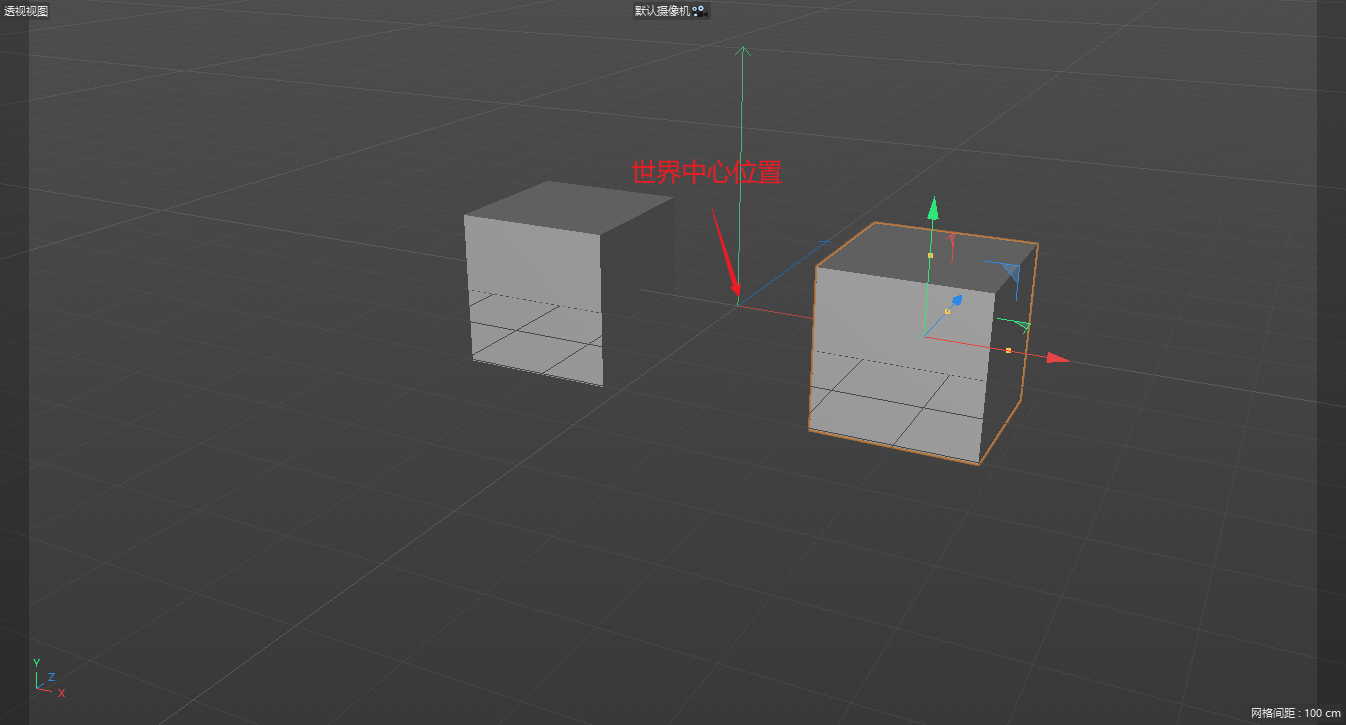Grab the green Y-axis arrowhead of the gizmo
Screen dimensions: 1346x725
pos(933,208)
